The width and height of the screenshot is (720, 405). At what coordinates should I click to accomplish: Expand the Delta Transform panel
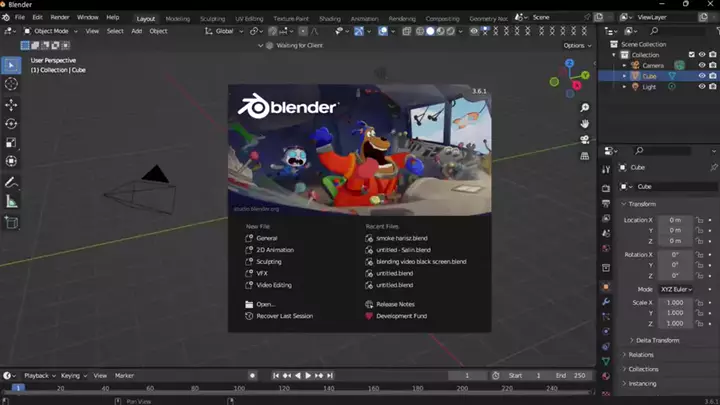[657, 340]
